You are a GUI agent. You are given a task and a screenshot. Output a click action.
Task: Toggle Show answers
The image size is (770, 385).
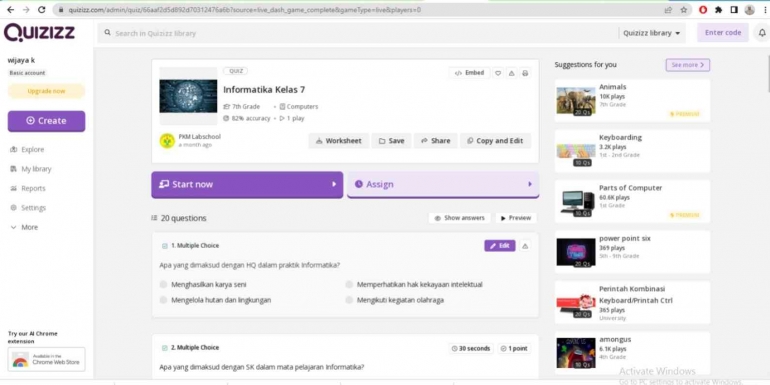click(x=460, y=218)
